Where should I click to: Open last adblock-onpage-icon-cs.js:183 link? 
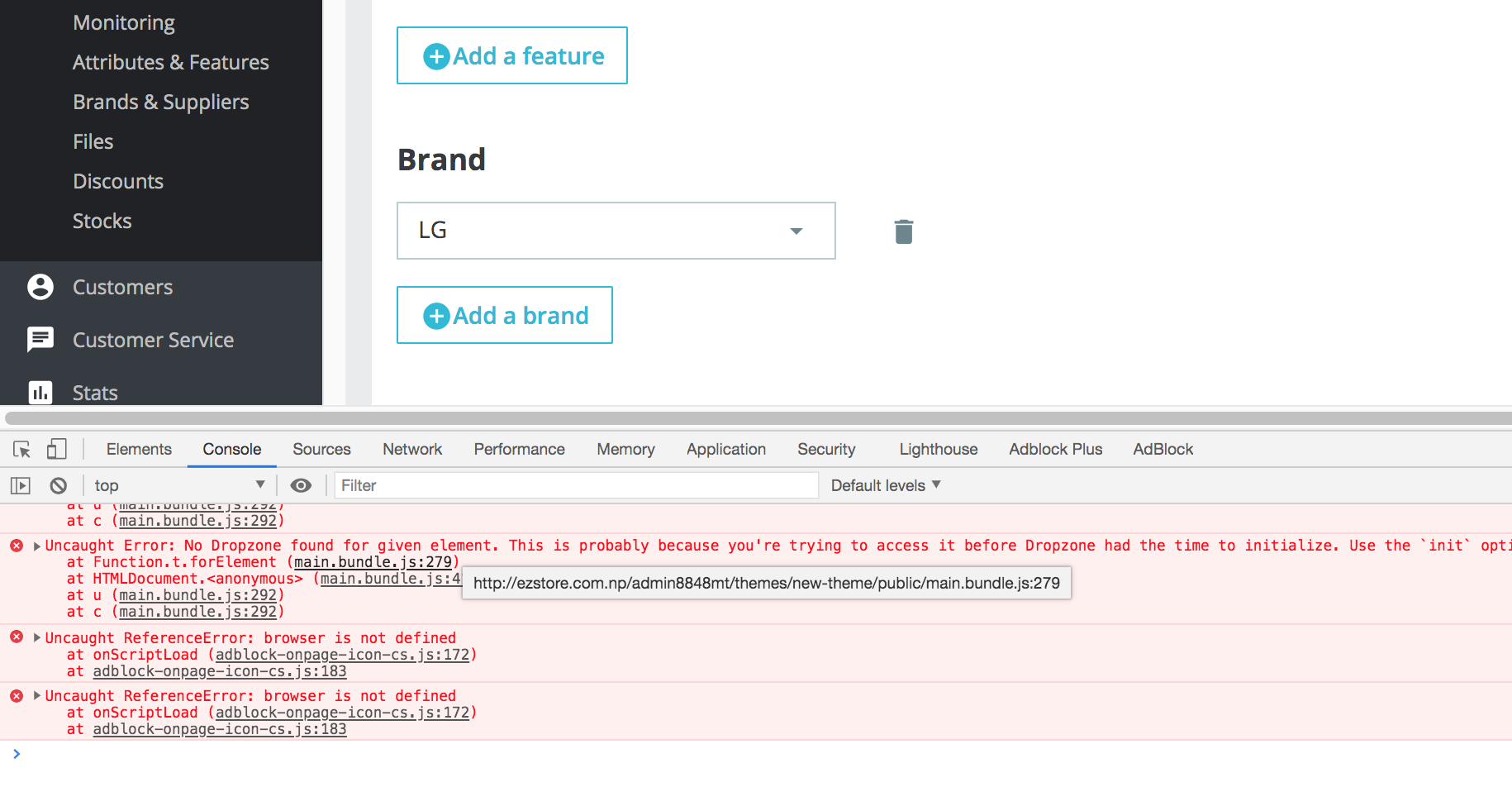point(220,729)
